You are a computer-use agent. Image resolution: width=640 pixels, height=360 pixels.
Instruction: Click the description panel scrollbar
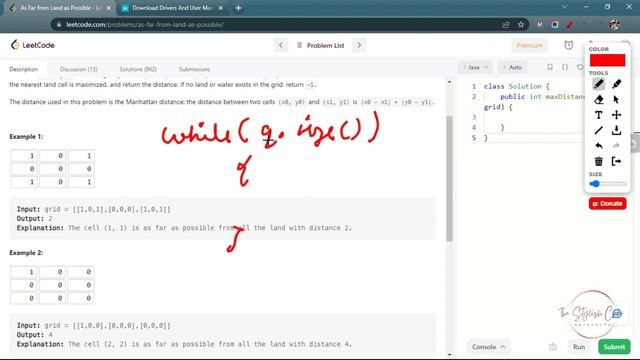click(x=449, y=178)
